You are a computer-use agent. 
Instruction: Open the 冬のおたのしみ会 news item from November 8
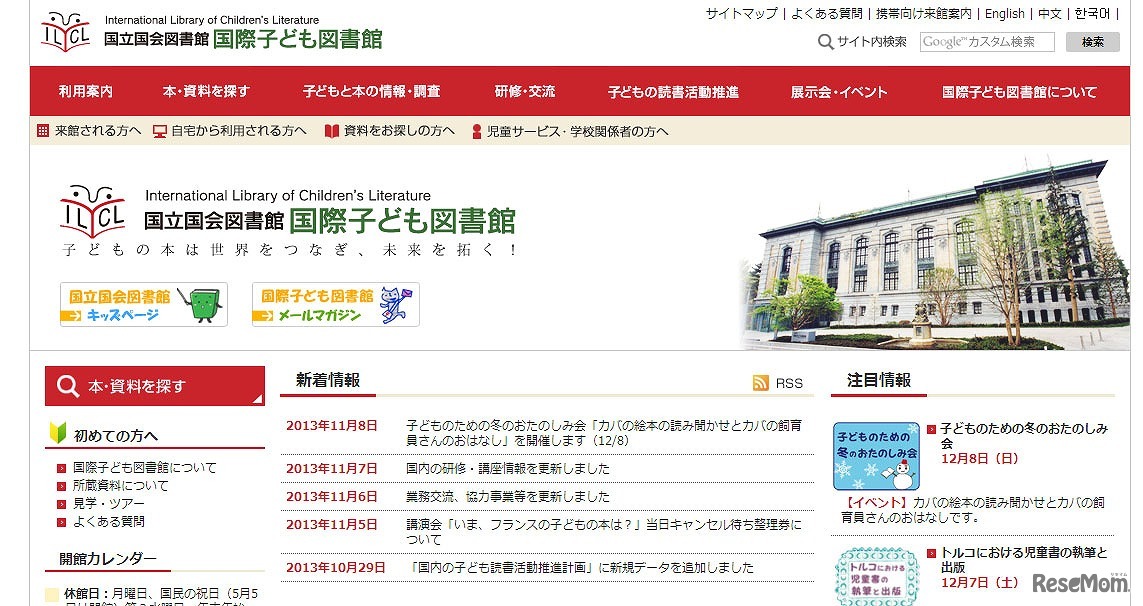click(x=604, y=432)
